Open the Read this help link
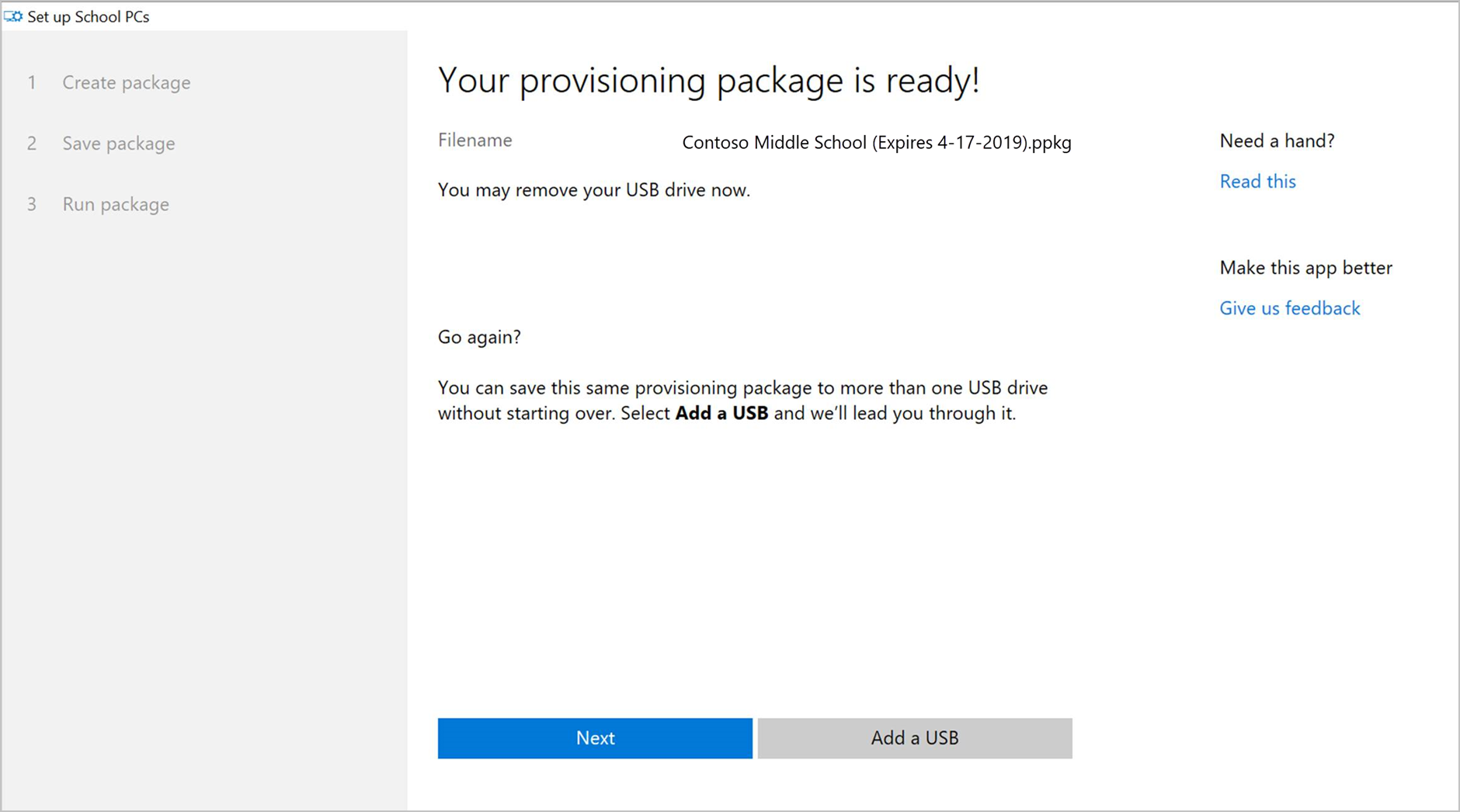The image size is (1460, 812). click(1257, 181)
